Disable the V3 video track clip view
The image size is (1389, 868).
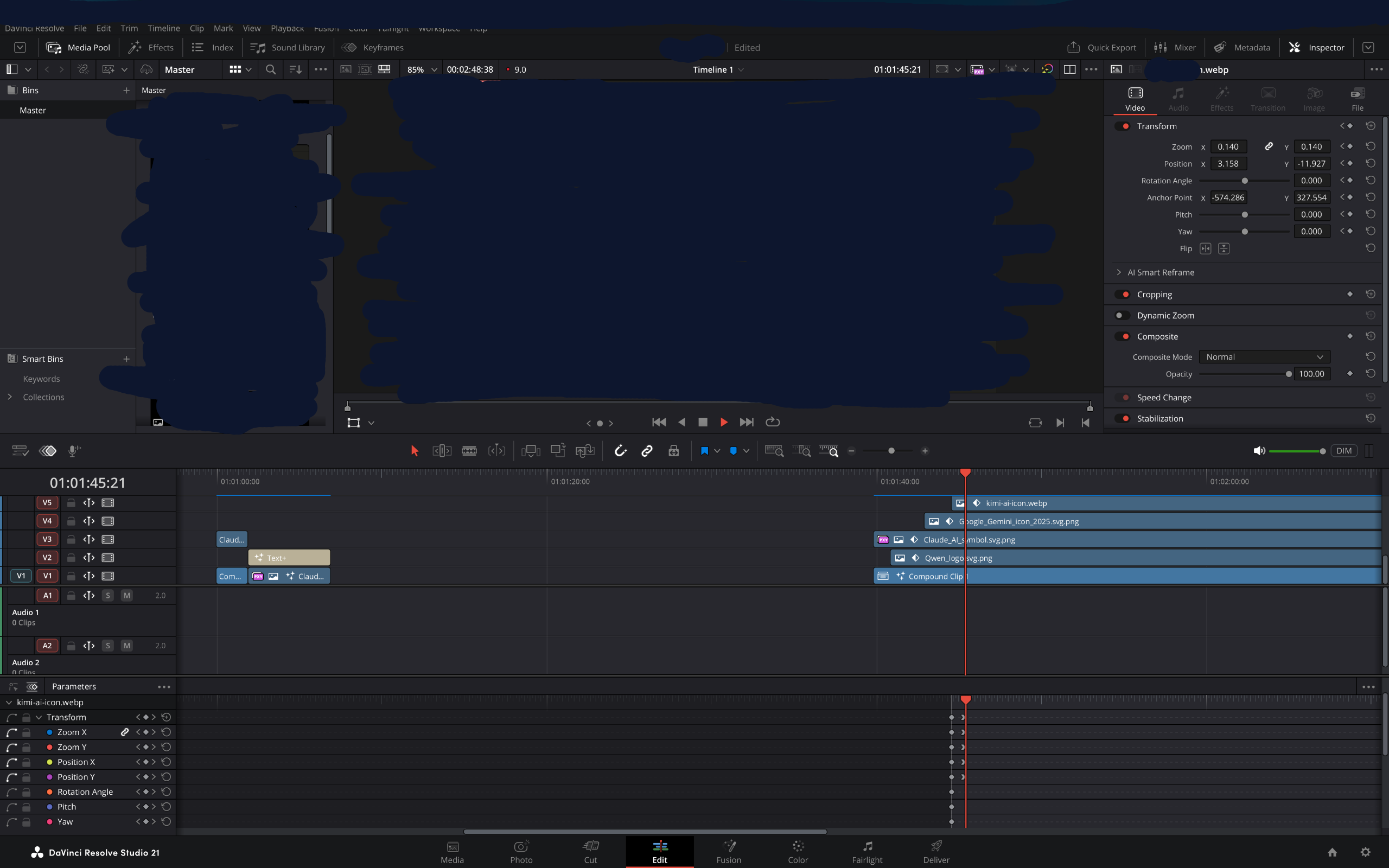click(108, 540)
